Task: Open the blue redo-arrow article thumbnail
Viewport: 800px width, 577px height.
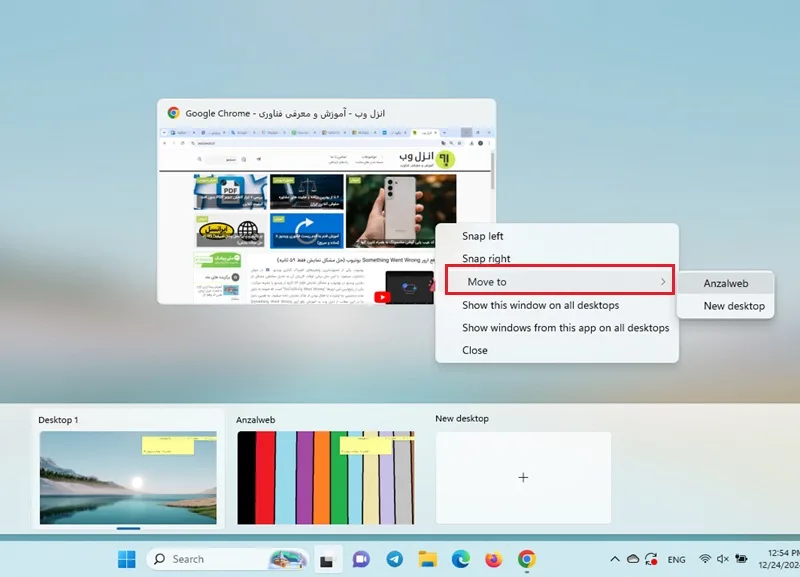Action: pyautogui.click(x=307, y=230)
